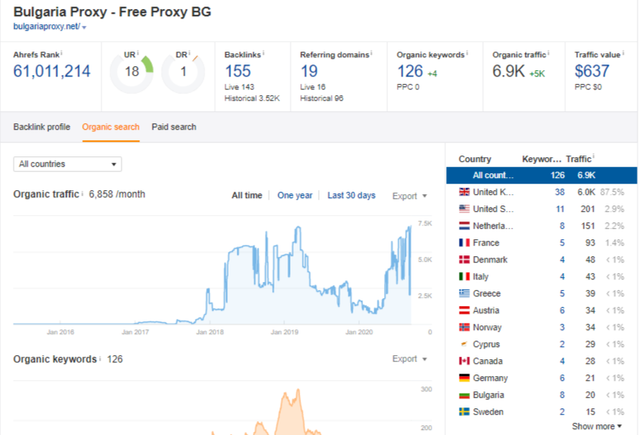Screen dimensions: 640x435
Task: Click the United States flag icon
Action: pos(464,209)
